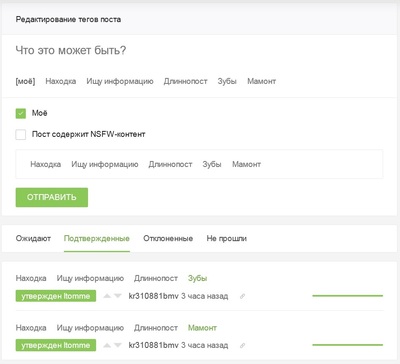
Task: Click Зубы tag inside the tag input field
Action: 212,164
